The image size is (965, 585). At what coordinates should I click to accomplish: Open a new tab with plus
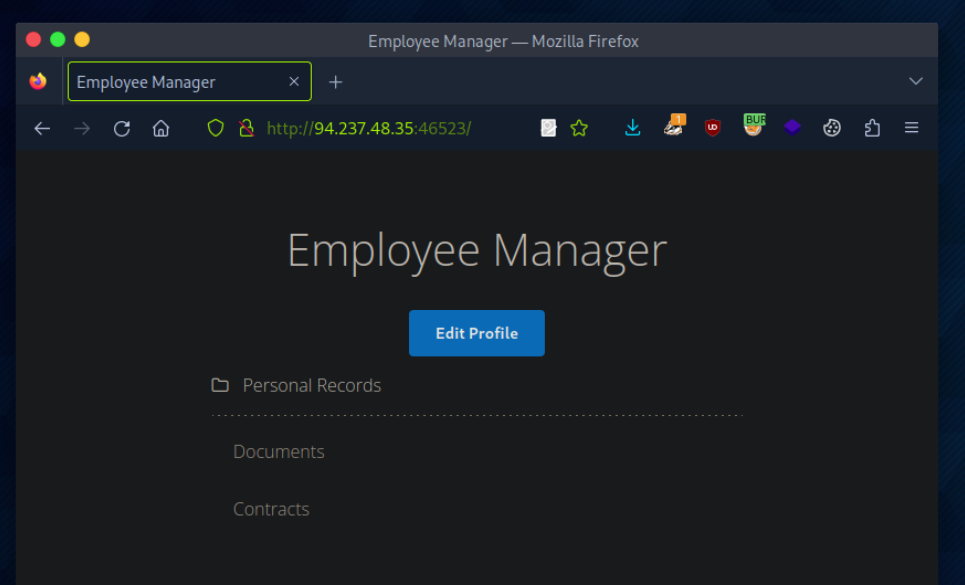click(x=336, y=82)
